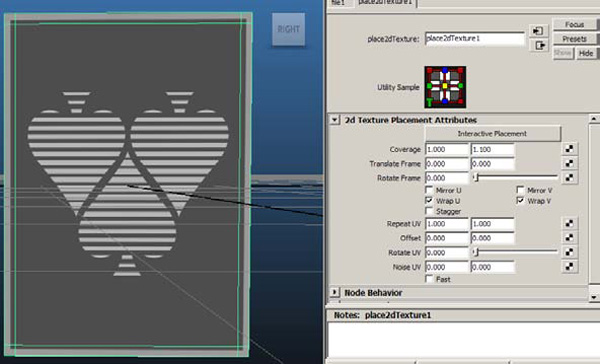Image resolution: width=600 pixels, height=364 pixels.
Task: Click the Rotate Frame slider handle
Action: point(476,177)
